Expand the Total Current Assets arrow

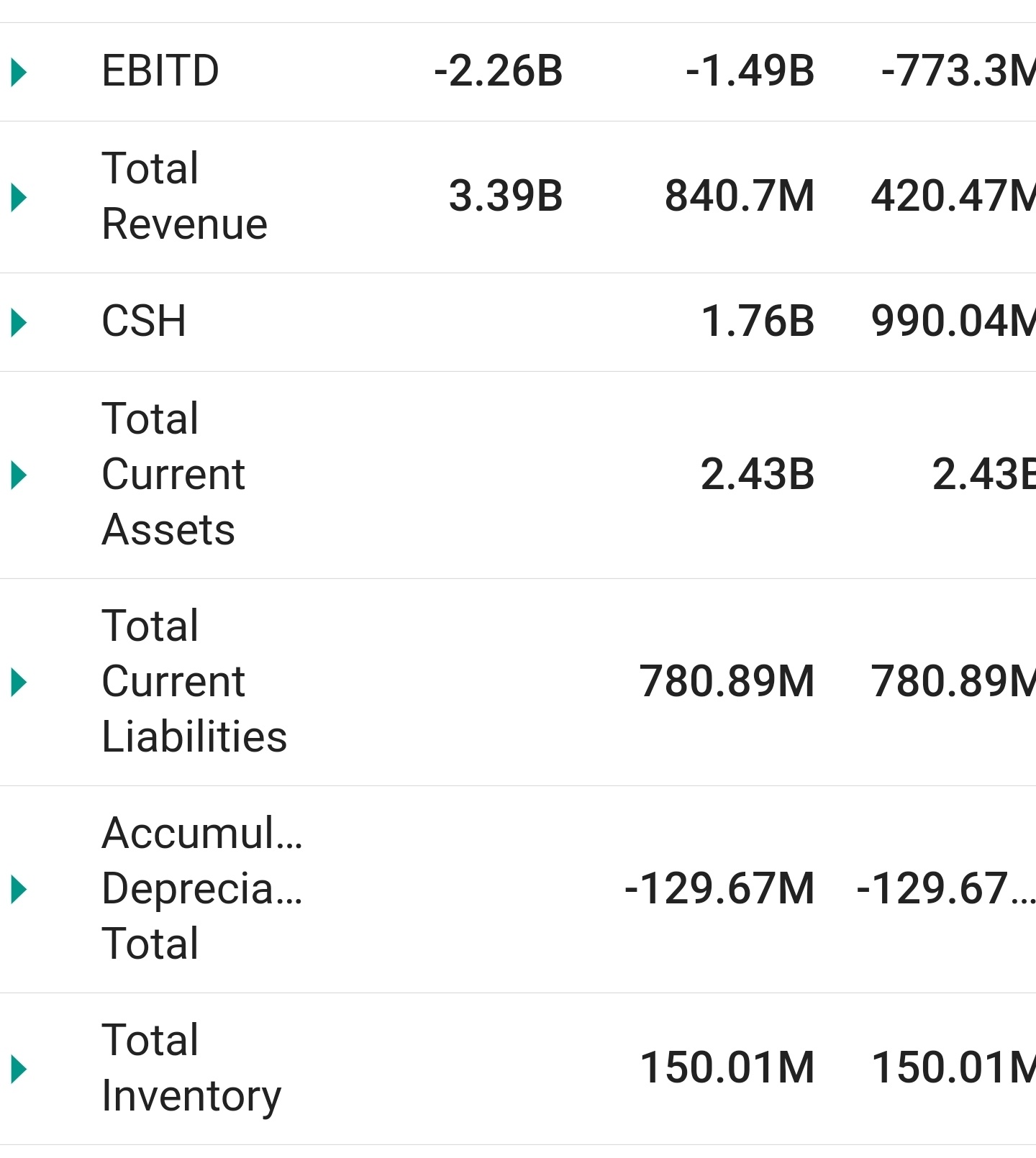pos(19,475)
